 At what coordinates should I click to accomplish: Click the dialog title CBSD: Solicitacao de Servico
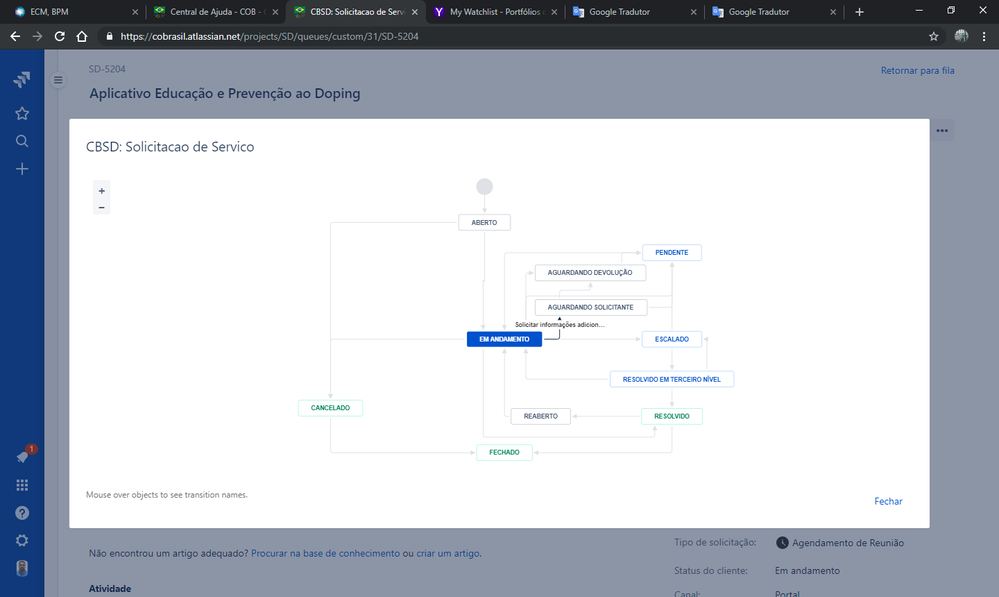[170, 147]
